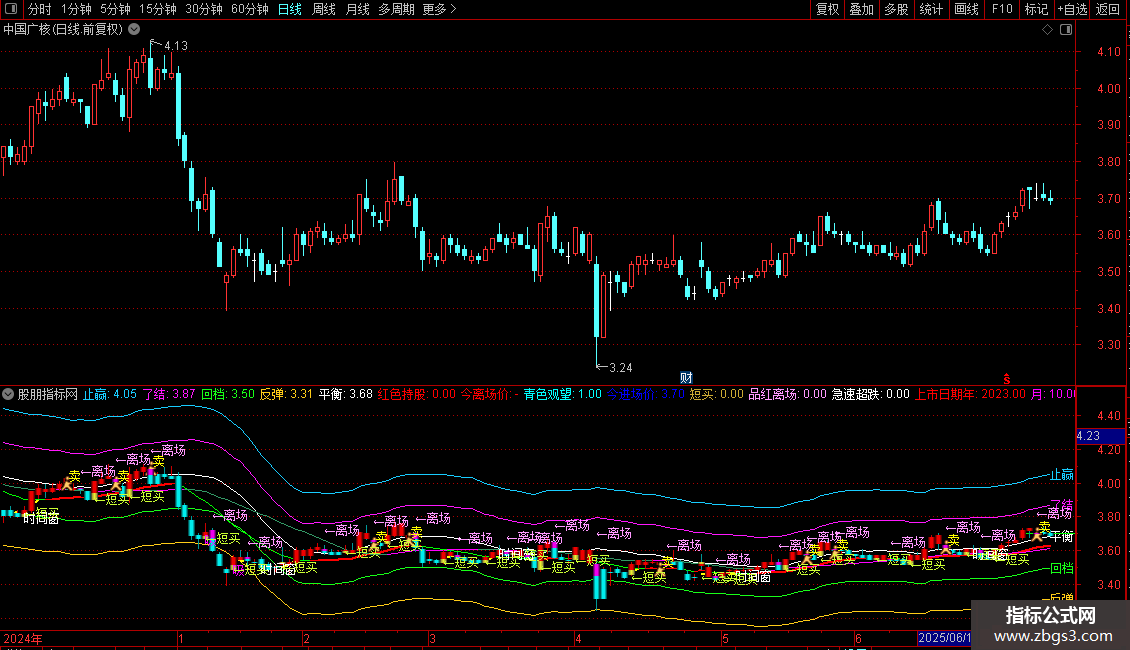1130x650 pixels.
Task: Click the 2025/06 date marker on timeline
Action: click(944, 638)
